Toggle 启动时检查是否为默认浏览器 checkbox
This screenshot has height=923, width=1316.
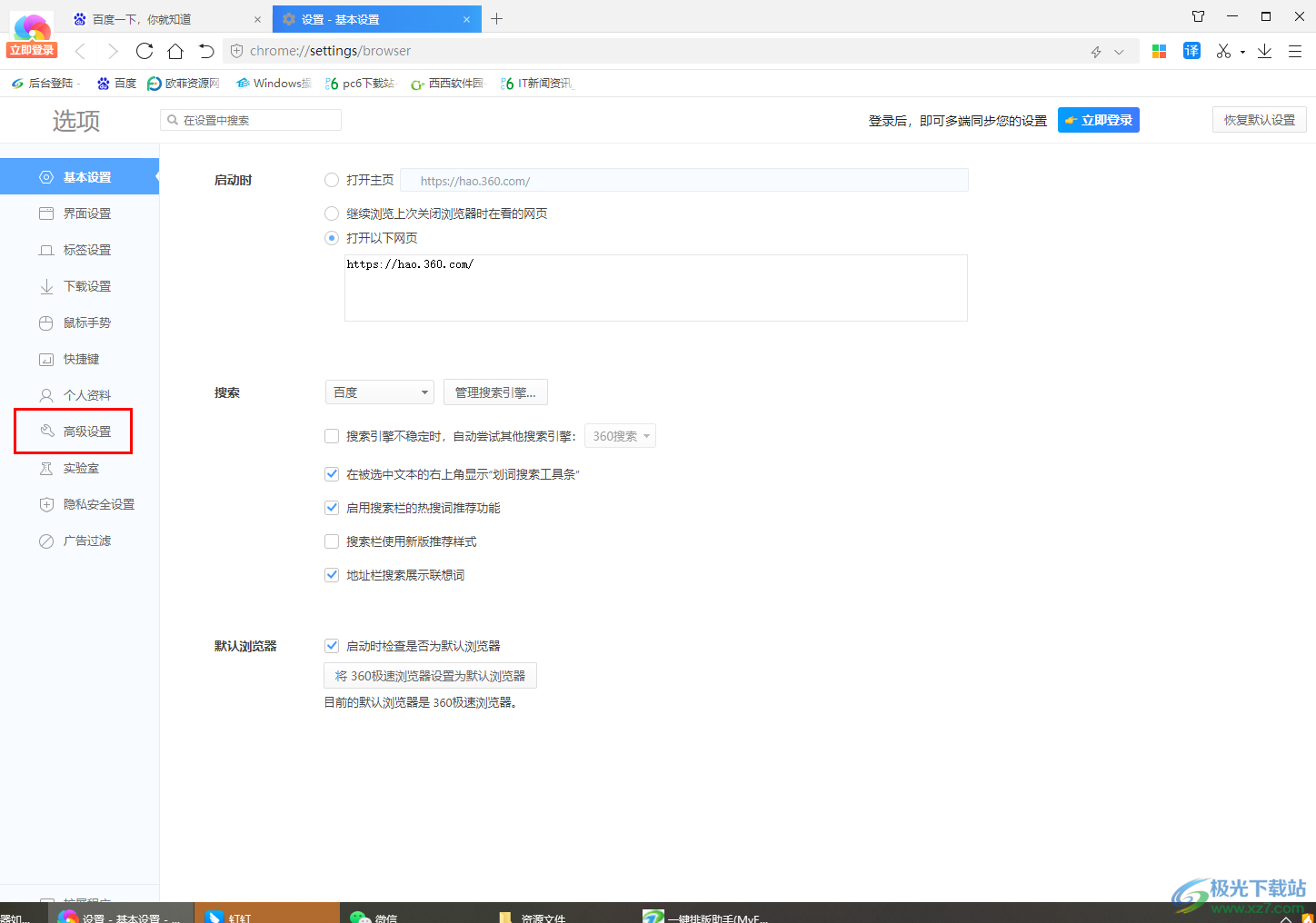(332, 646)
